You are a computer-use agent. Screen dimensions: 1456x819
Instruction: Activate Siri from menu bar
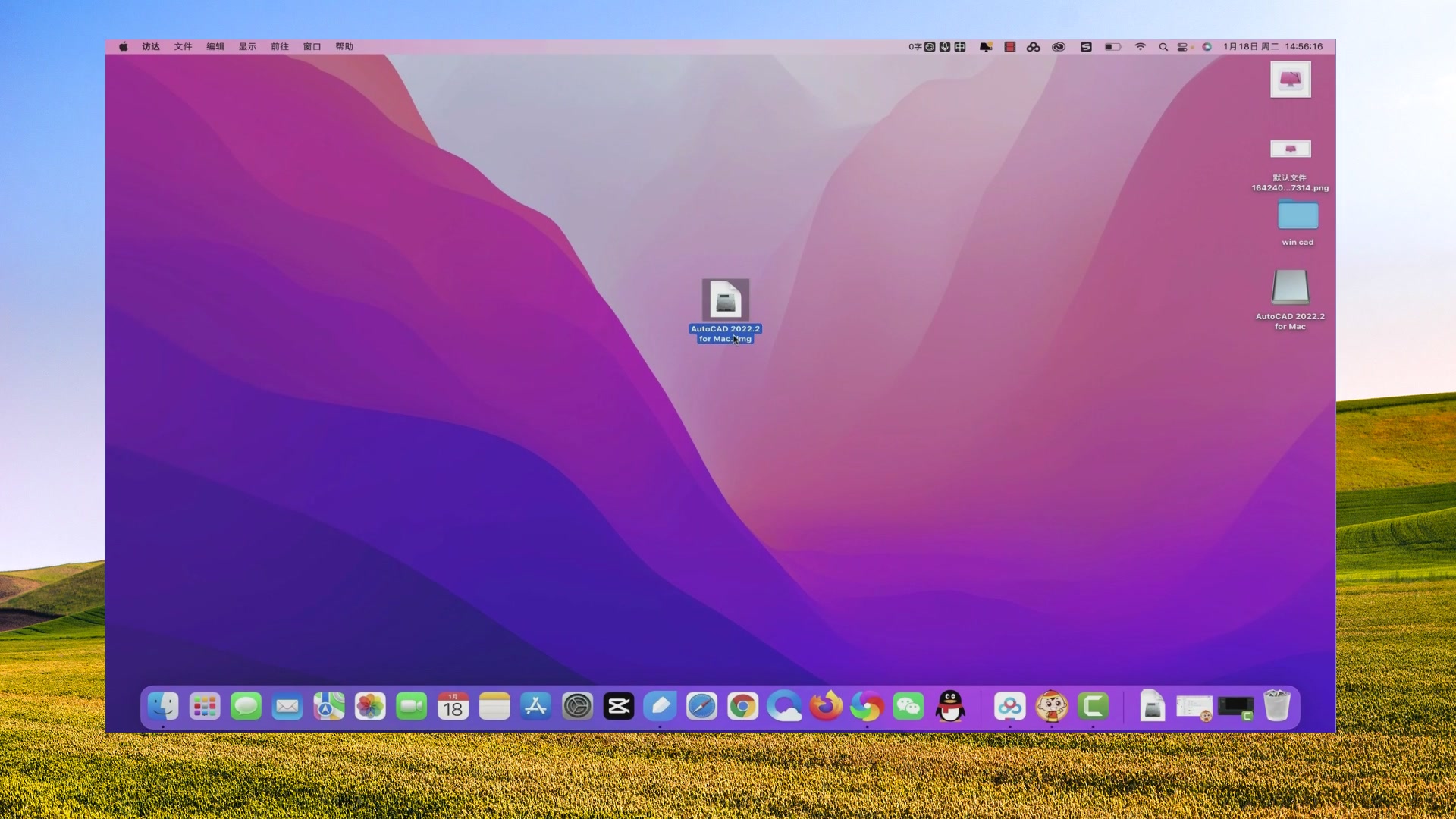coord(1207,47)
